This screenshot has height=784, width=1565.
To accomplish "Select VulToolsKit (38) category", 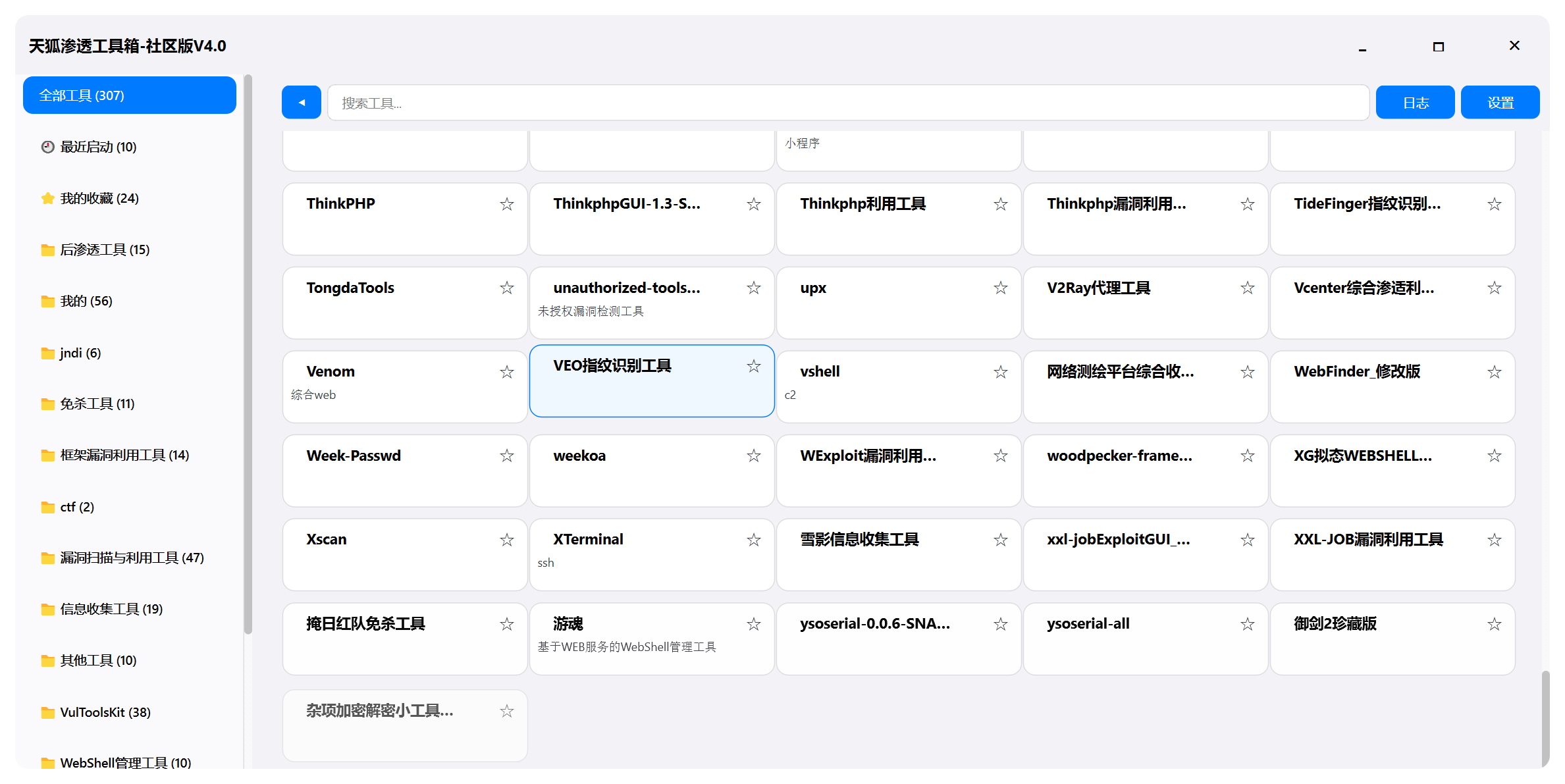I will pos(130,712).
